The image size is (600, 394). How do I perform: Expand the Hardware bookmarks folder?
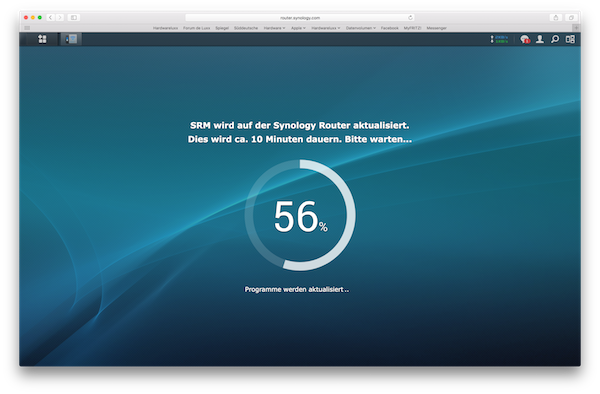coord(274,28)
